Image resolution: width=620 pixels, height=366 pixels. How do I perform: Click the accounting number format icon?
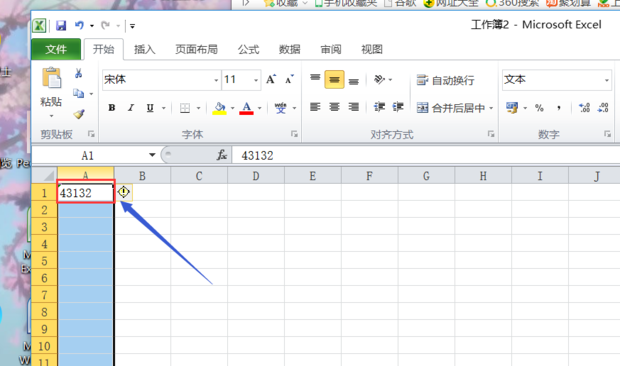click(512, 108)
